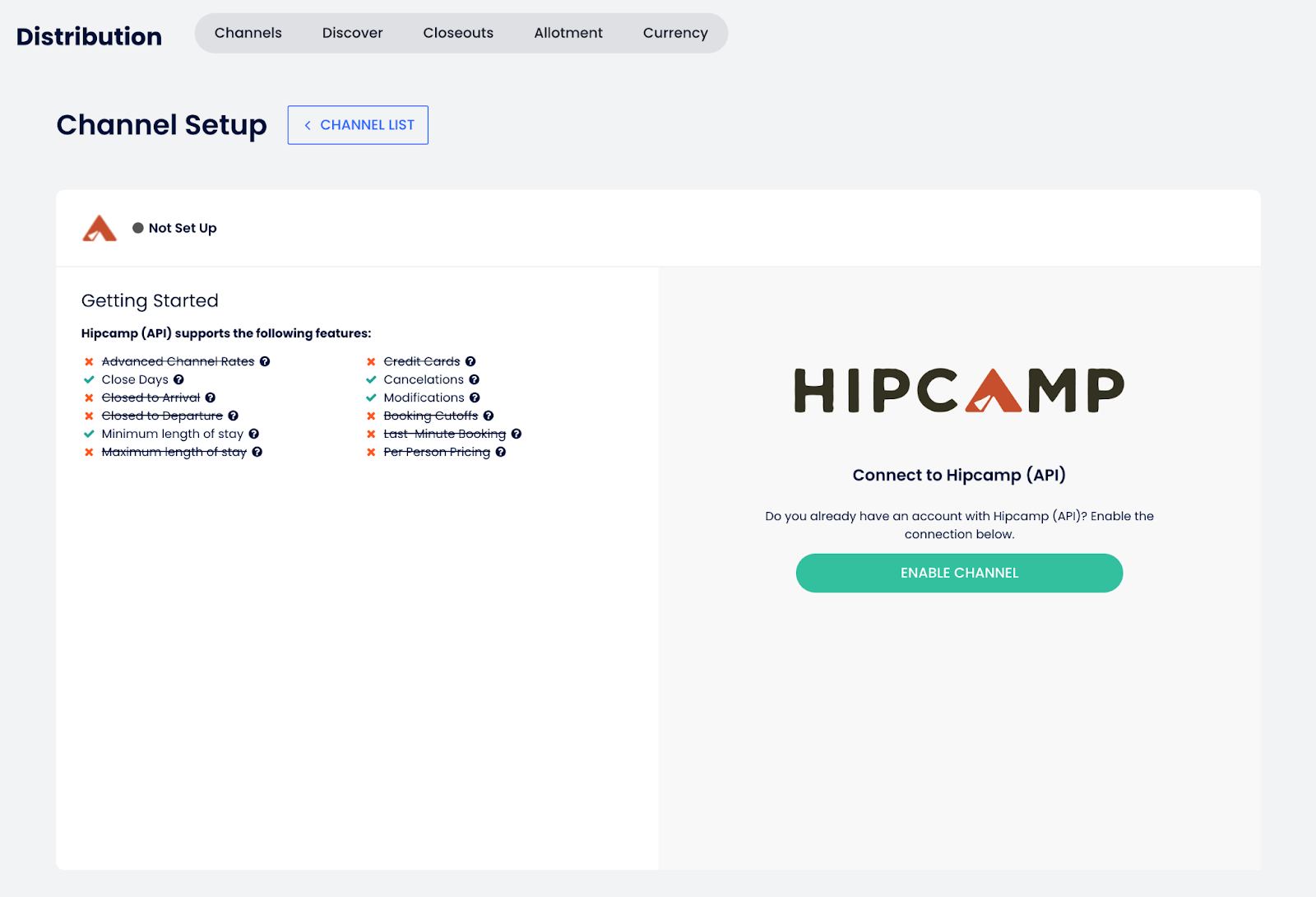This screenshot has height=897, width=1316.
Task: Click red X beside Per Person Pricing
Action: [371, 452]
